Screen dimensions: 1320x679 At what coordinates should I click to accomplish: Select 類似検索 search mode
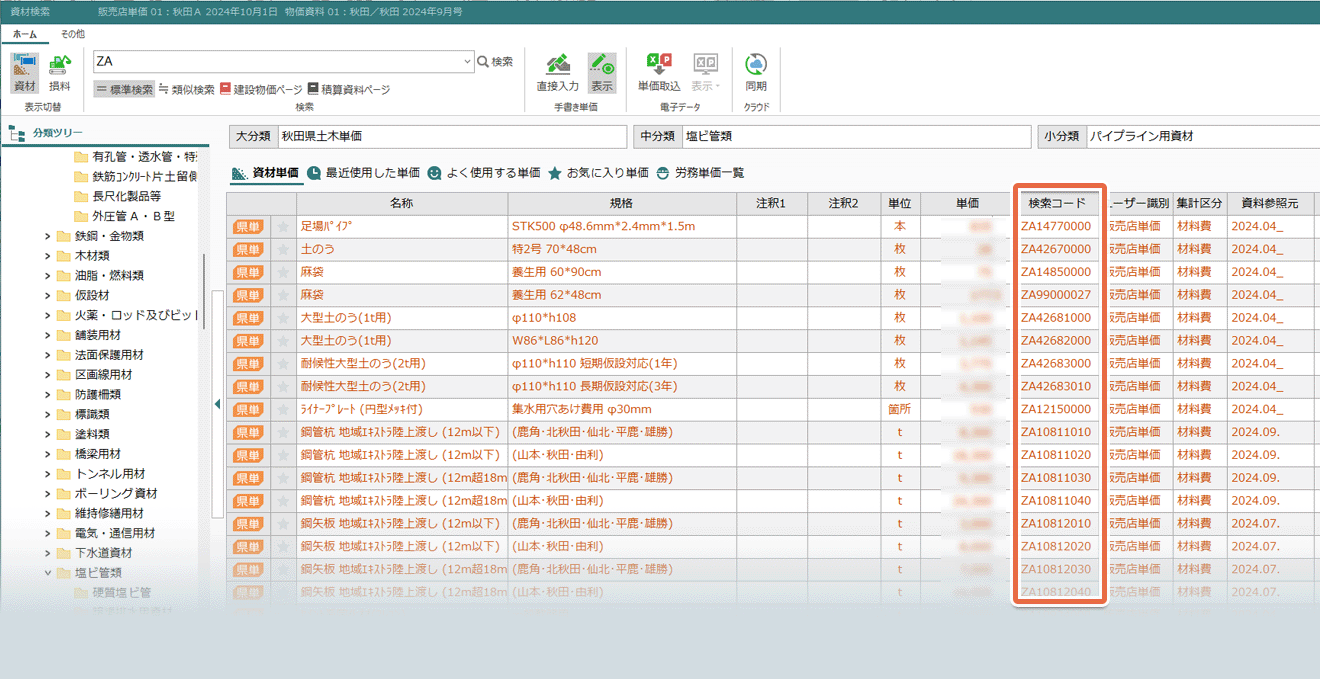tap(186, 89)
